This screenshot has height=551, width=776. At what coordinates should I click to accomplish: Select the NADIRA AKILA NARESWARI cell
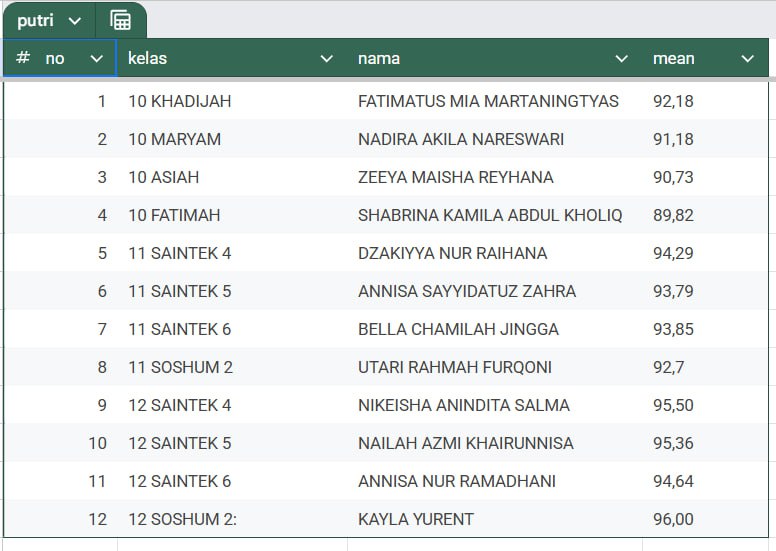click(461, 139)
